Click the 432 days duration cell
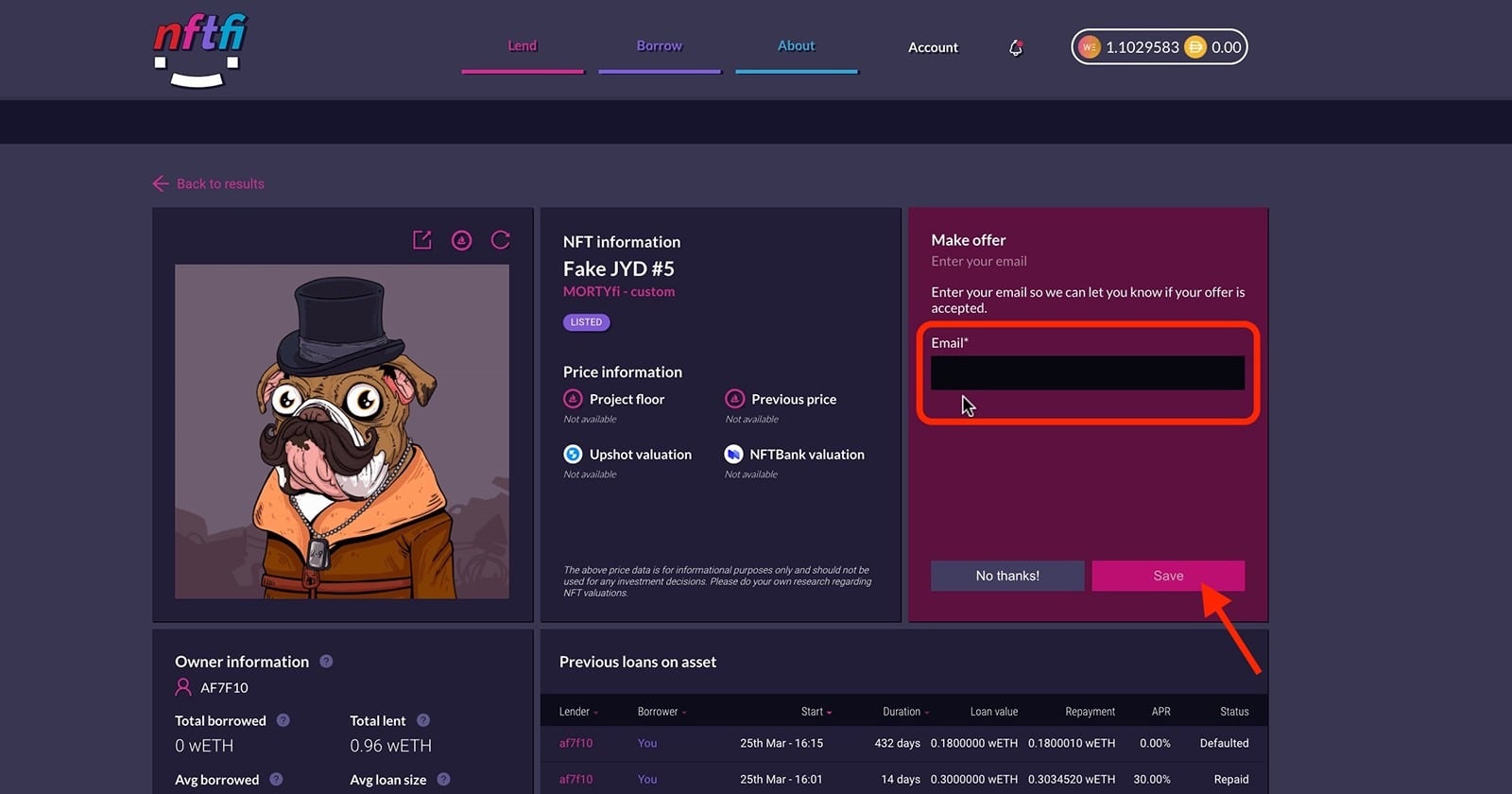This screenshot has width=1512, height=794. tap(897, 743)
